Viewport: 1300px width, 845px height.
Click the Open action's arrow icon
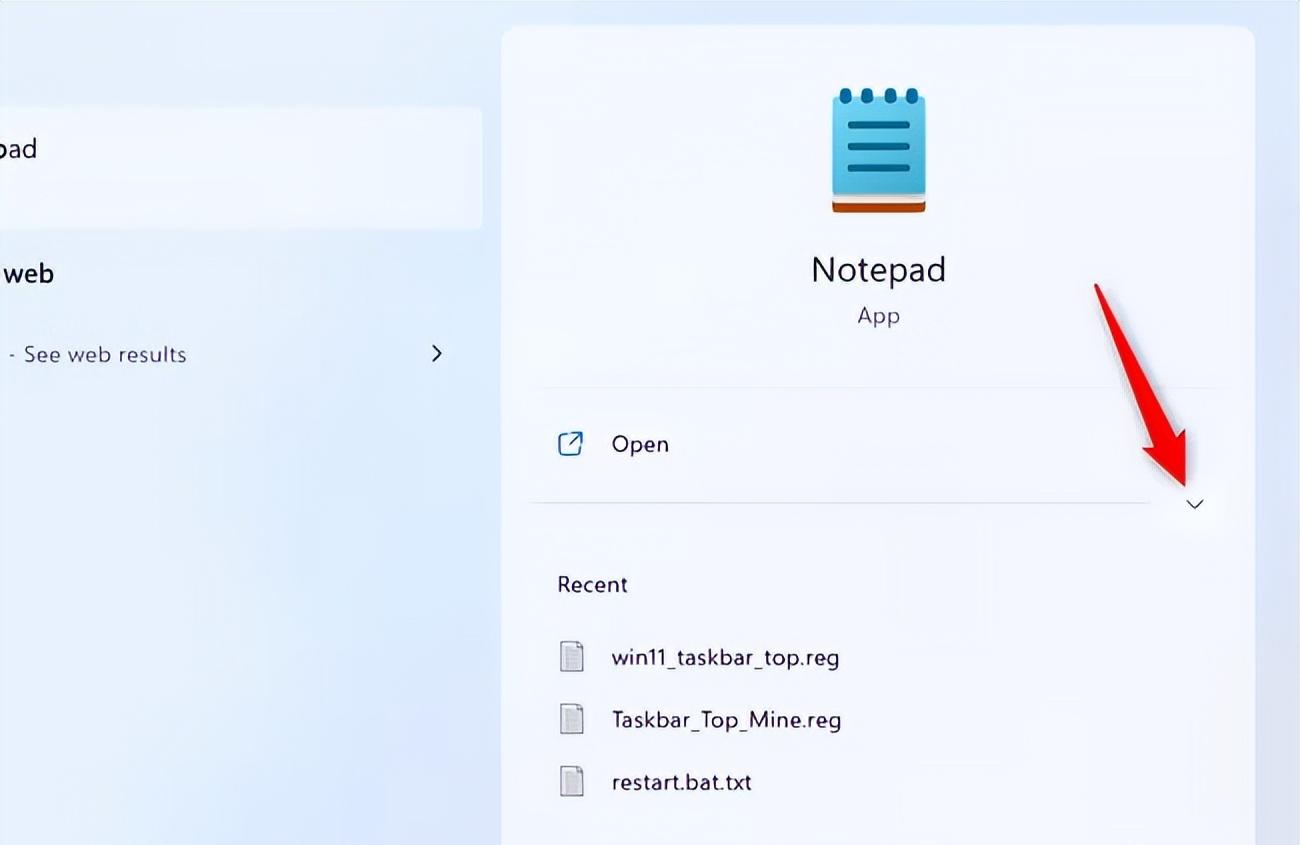point(570,444)
